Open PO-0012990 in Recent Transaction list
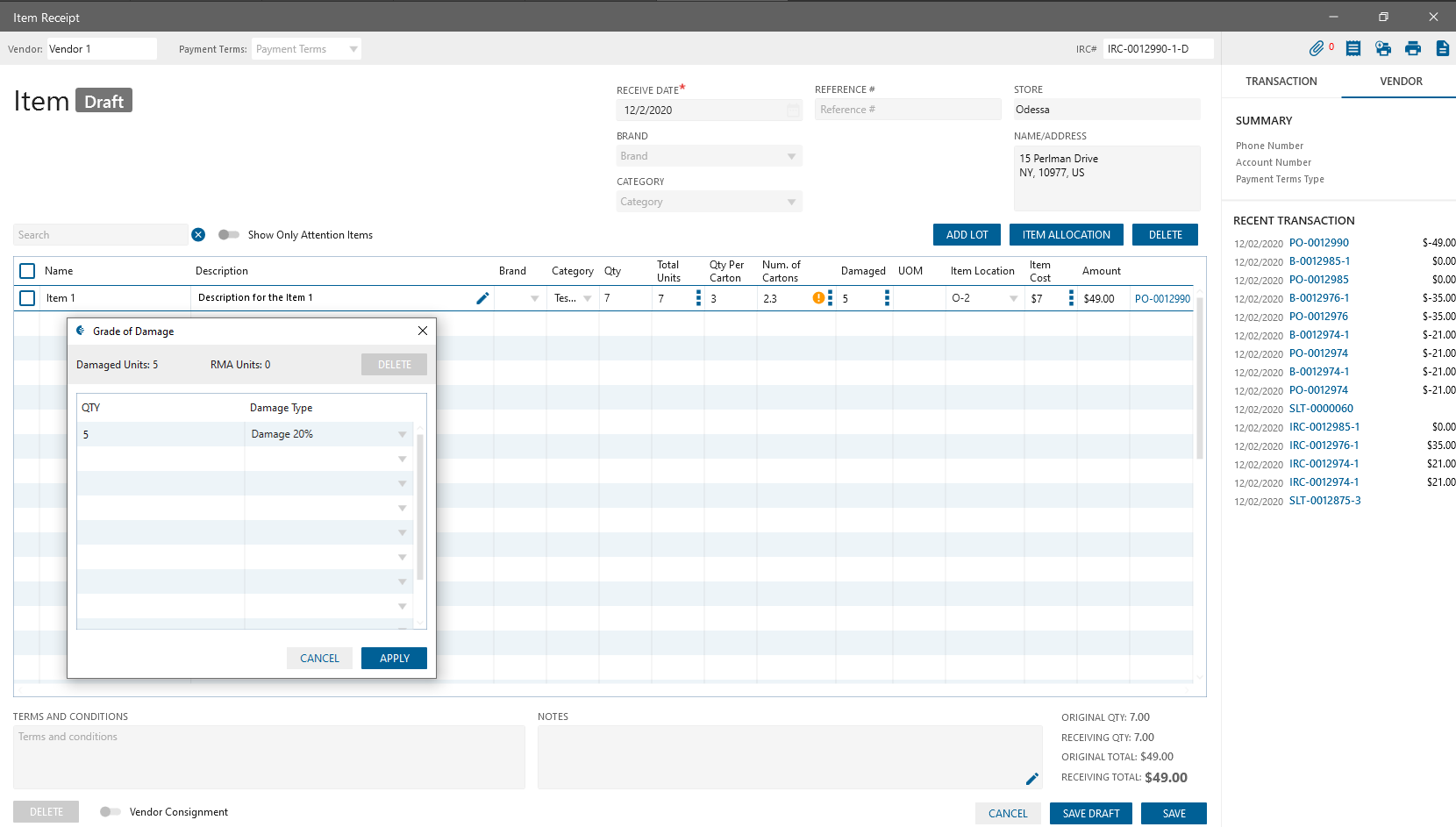This screenshot has width=1456, height=827. coord(1319,243)
